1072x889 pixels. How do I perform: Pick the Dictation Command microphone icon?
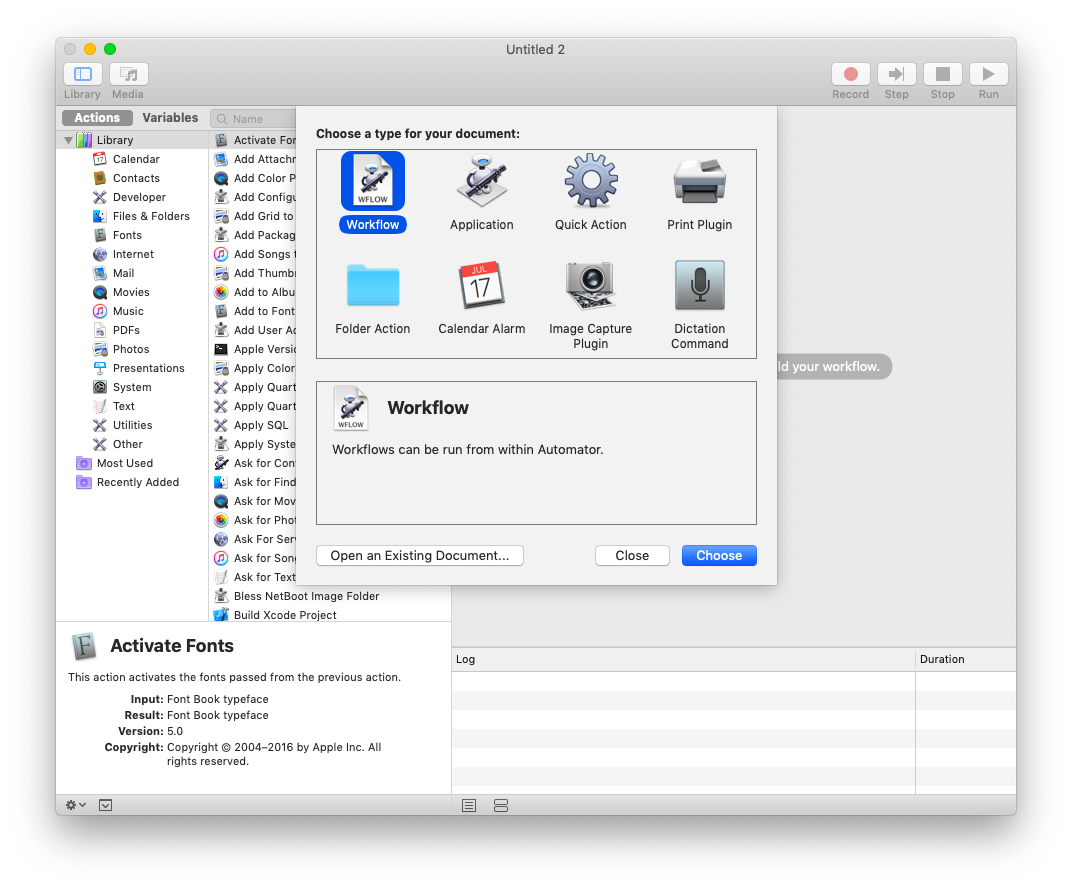[699, 285]
